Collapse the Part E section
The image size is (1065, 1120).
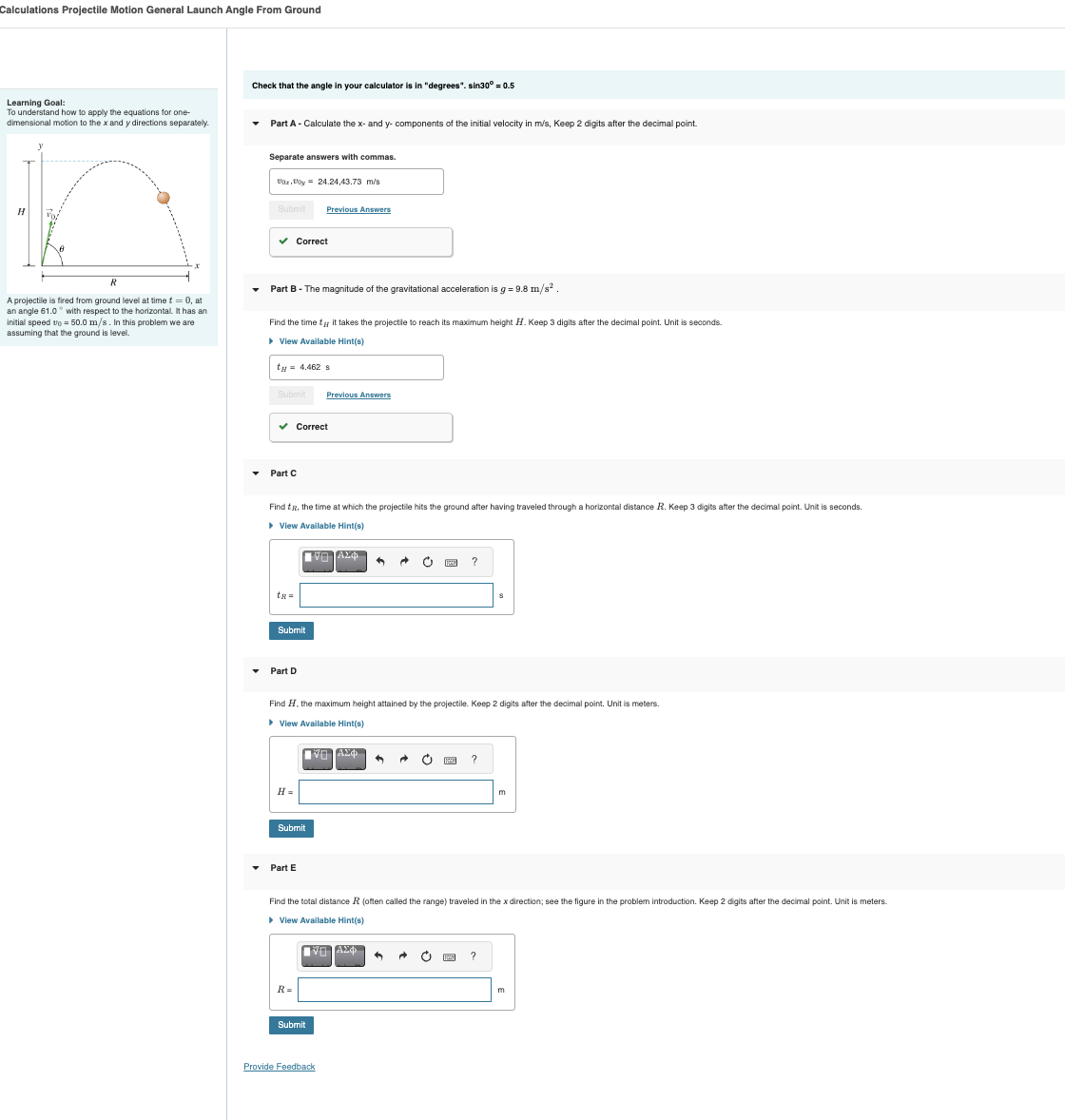click(255, 867)
